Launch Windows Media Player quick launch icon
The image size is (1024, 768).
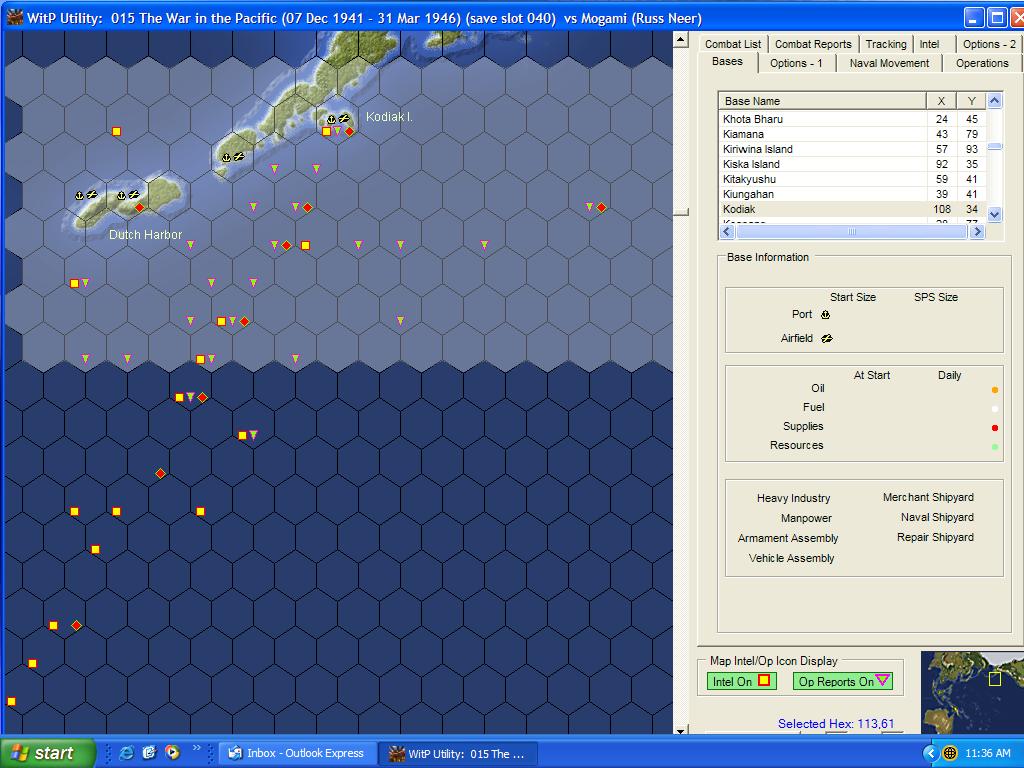(172, 753)
